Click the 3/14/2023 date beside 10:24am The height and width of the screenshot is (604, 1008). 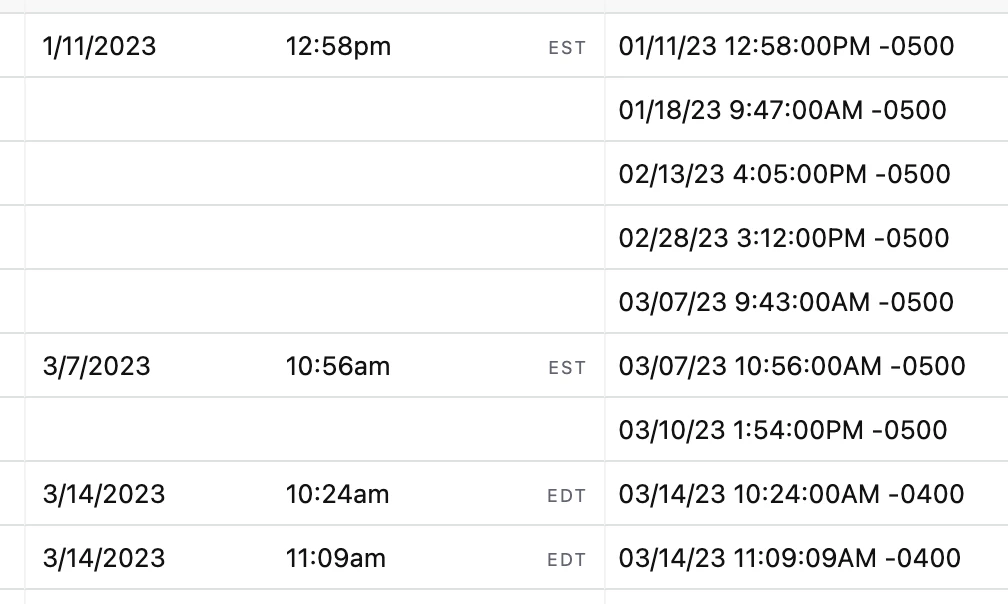coord(104,494)
